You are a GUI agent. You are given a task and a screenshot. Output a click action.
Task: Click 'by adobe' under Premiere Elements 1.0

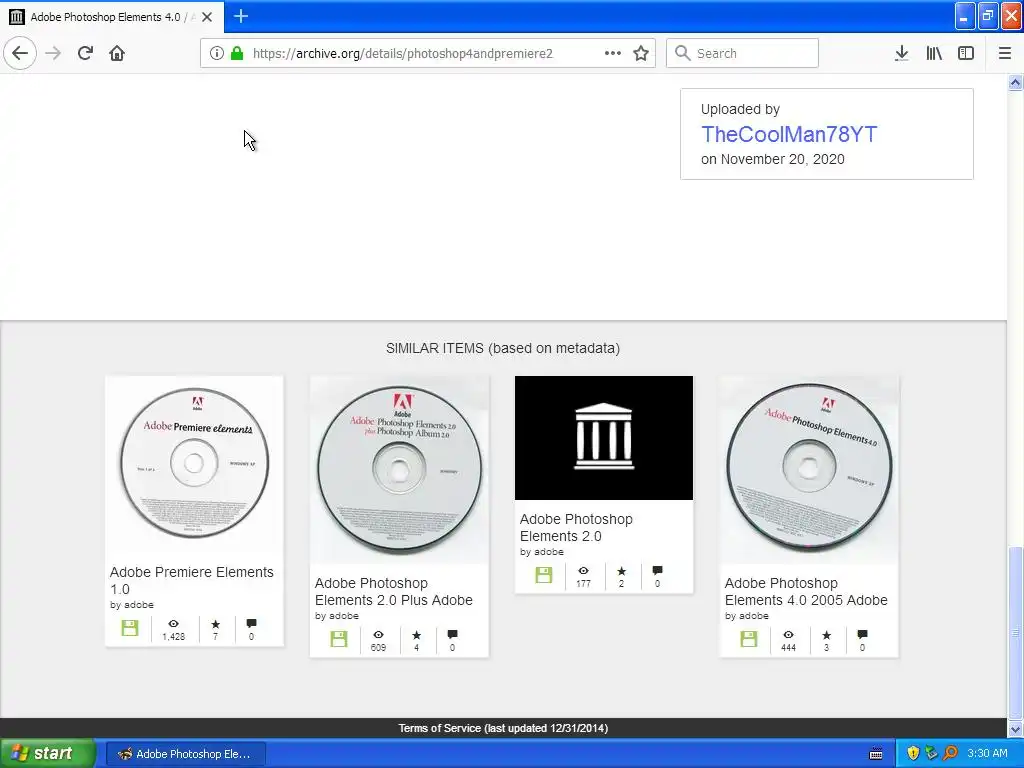click(x=132, y=605)
